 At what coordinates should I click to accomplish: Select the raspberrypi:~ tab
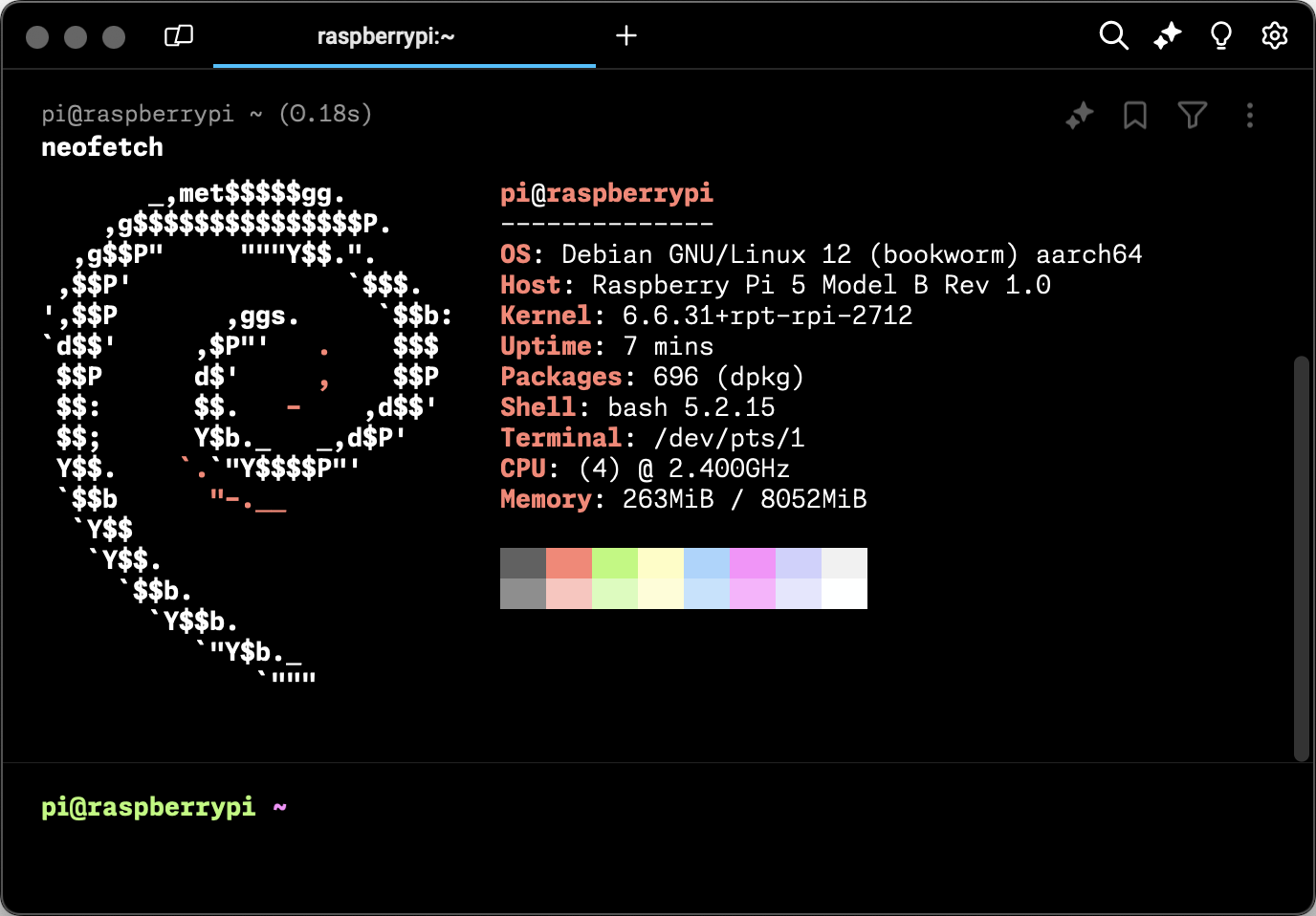[405, 36]
